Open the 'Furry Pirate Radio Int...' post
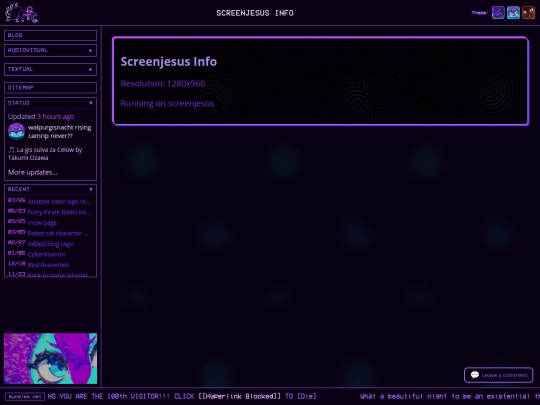Screen dimensions: 540x405 [59, 212]
